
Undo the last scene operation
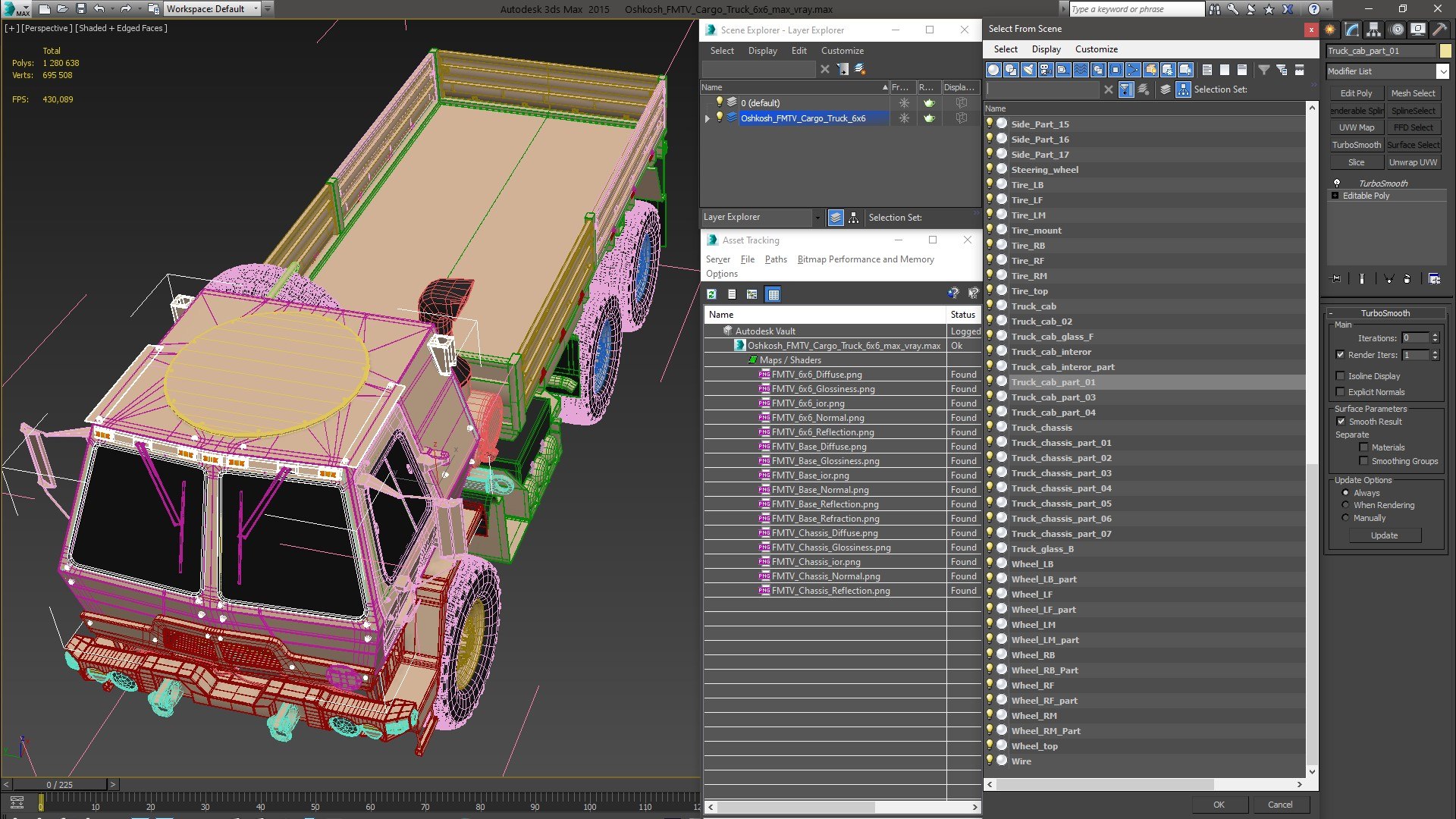coord(99,9)
